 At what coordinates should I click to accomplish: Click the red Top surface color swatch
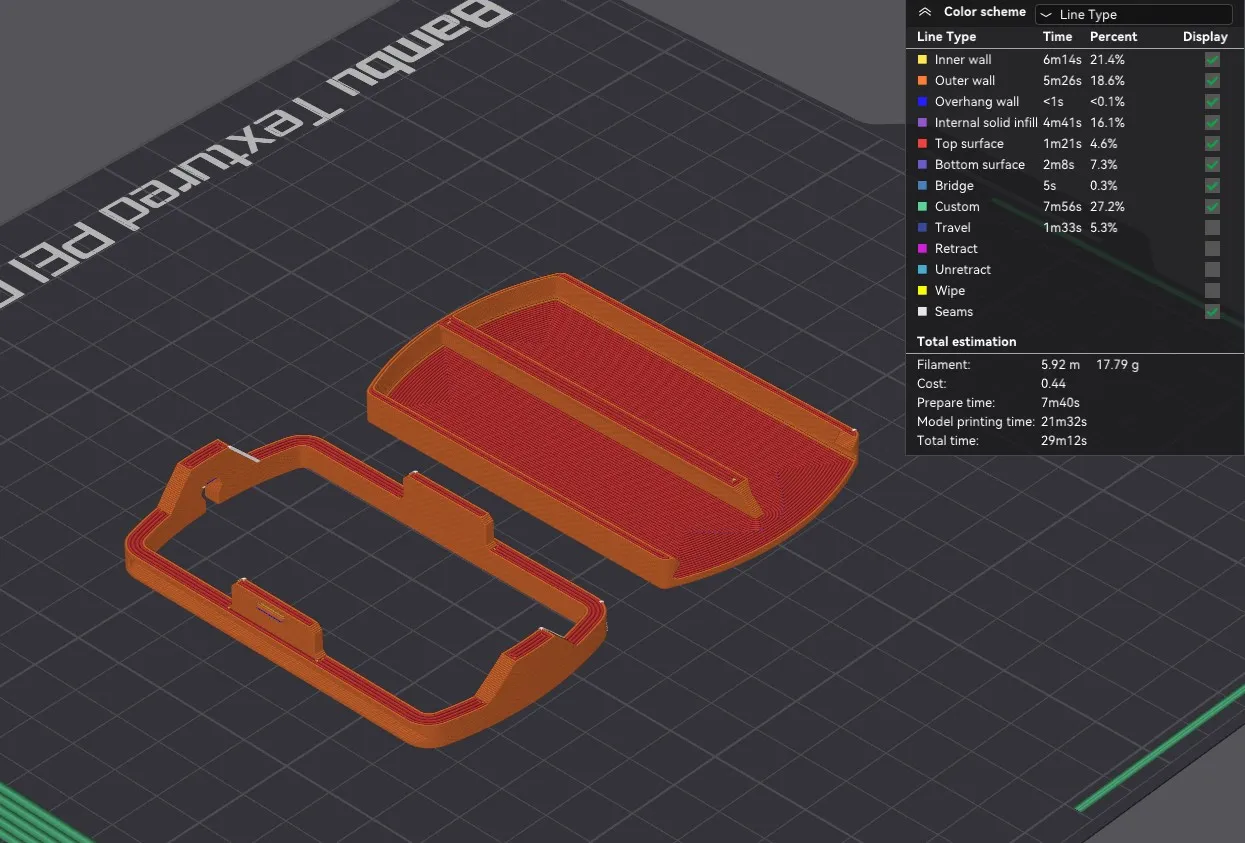[923, 144]
